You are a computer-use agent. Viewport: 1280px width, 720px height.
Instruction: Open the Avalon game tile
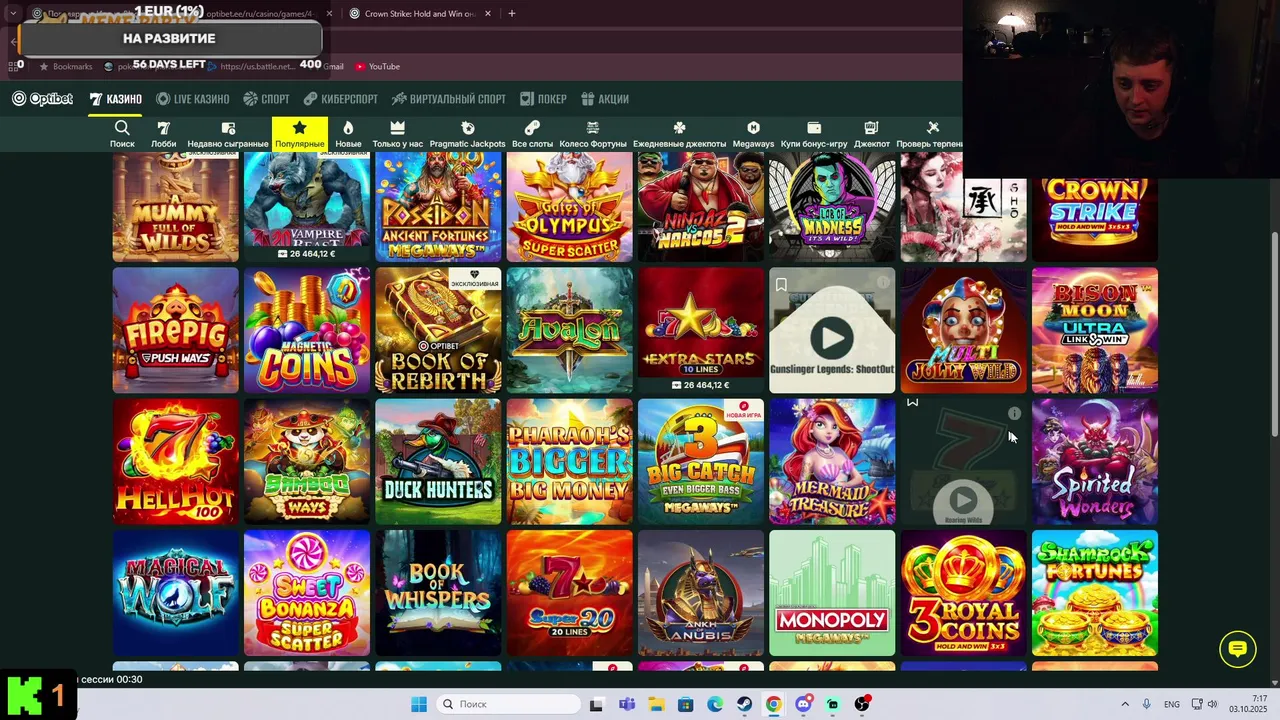pos(570,330)
